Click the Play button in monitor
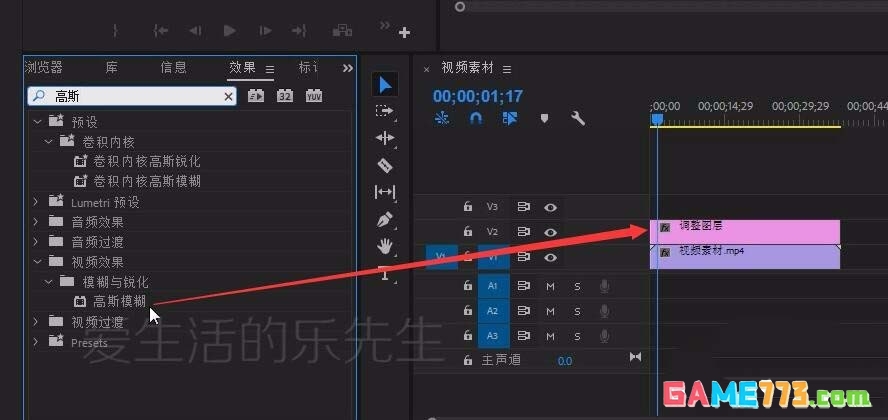Viewport: 888px width, 420px height. 229,31
